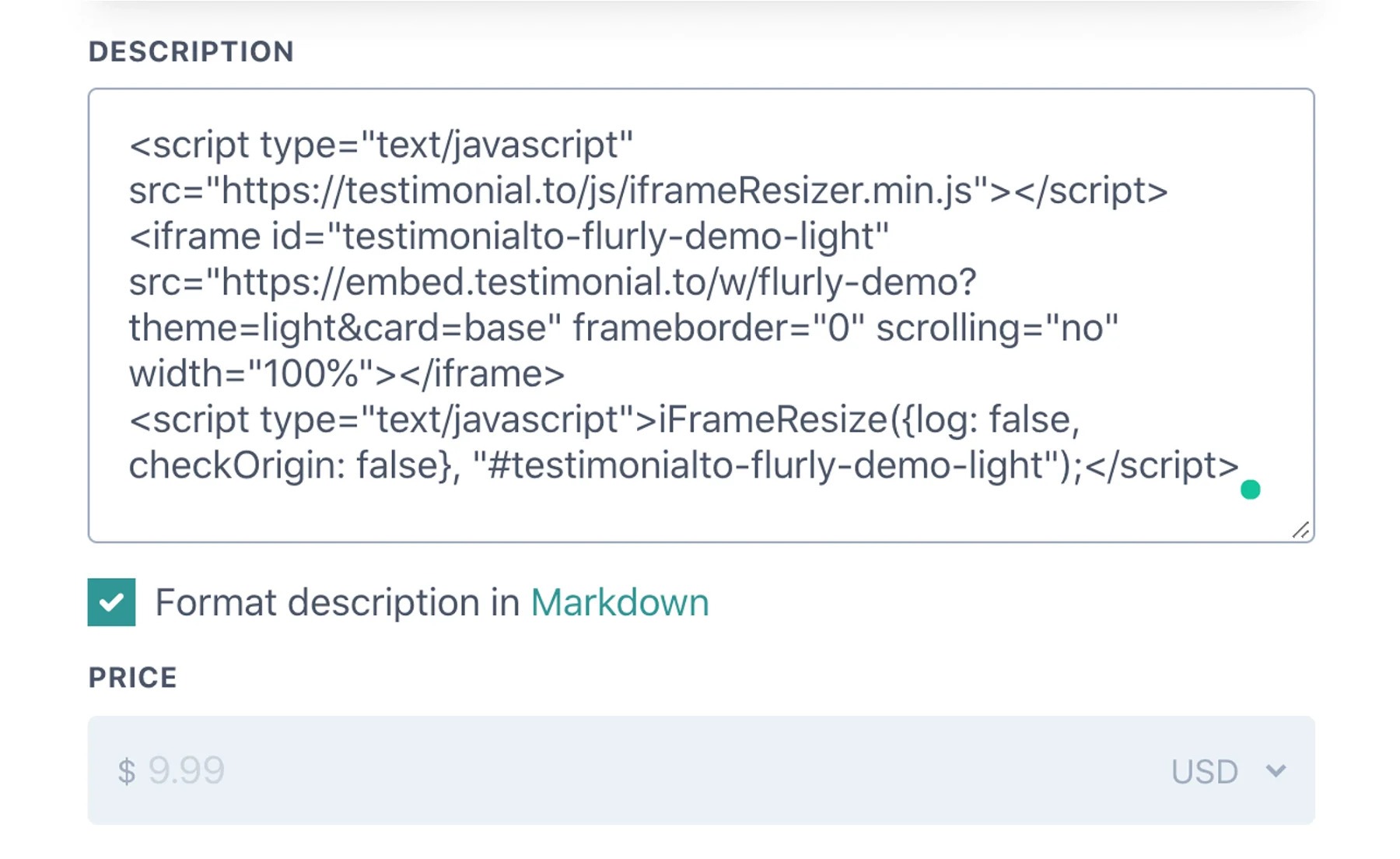Click the "Format description in" label text
The height and width of the screenshot is (859, 1400).
point(338,602)
